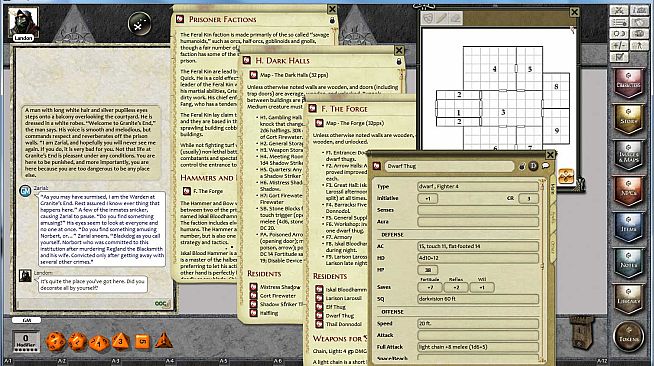Open the Halfling resident link
Viewport: 654px width, 366px height.
pyautogui.click(x=269, y=313)
